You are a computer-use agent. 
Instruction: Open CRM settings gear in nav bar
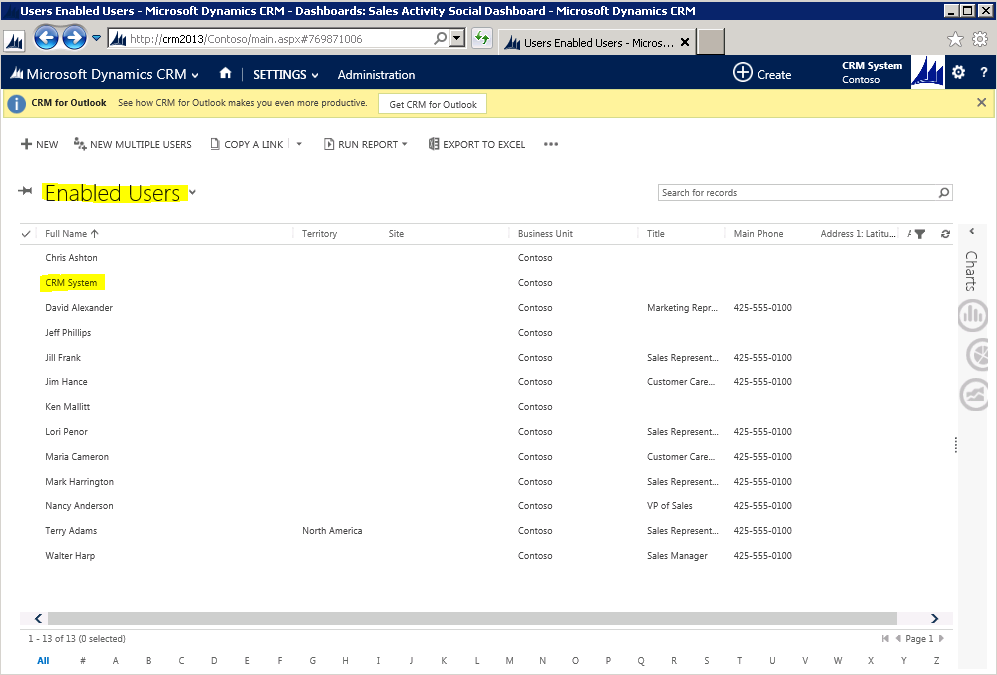[x=958, y=72]
